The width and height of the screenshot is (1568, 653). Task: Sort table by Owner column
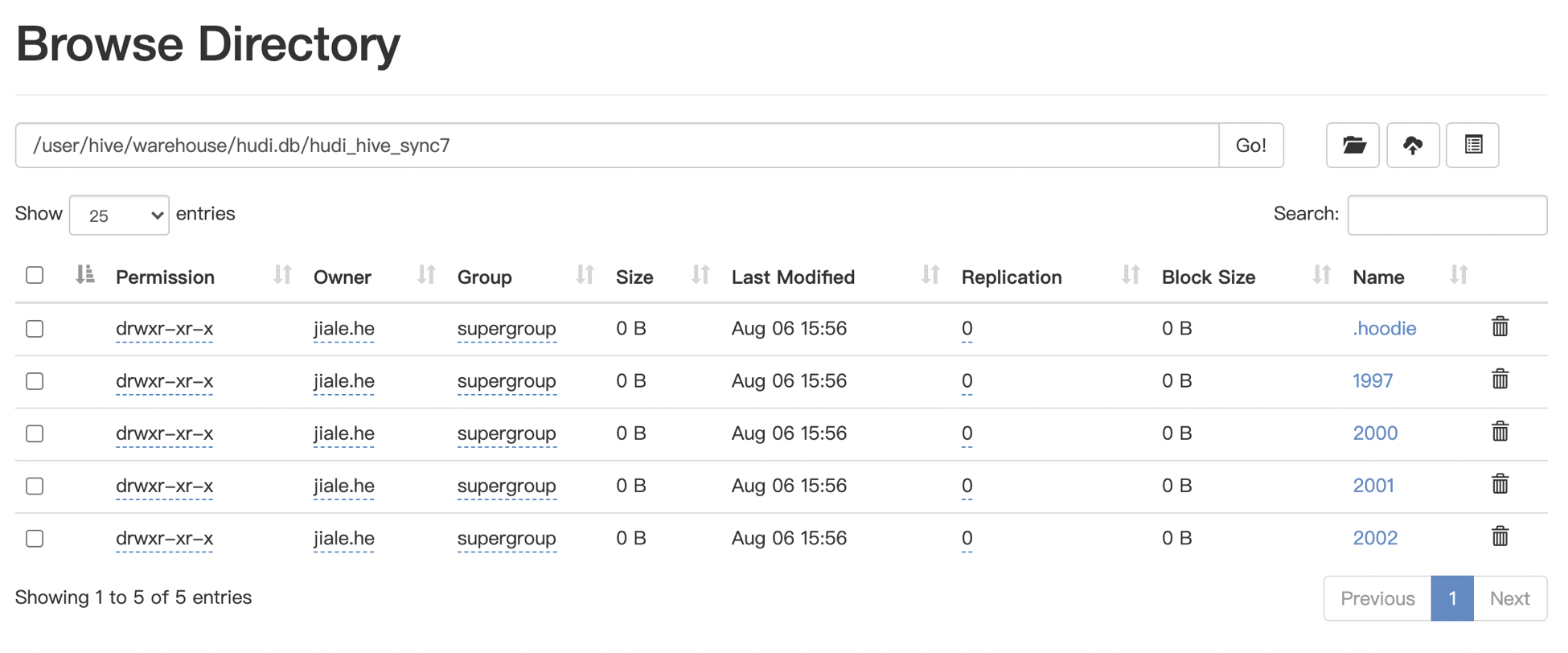pyautogui.click(x=426, y=275)
